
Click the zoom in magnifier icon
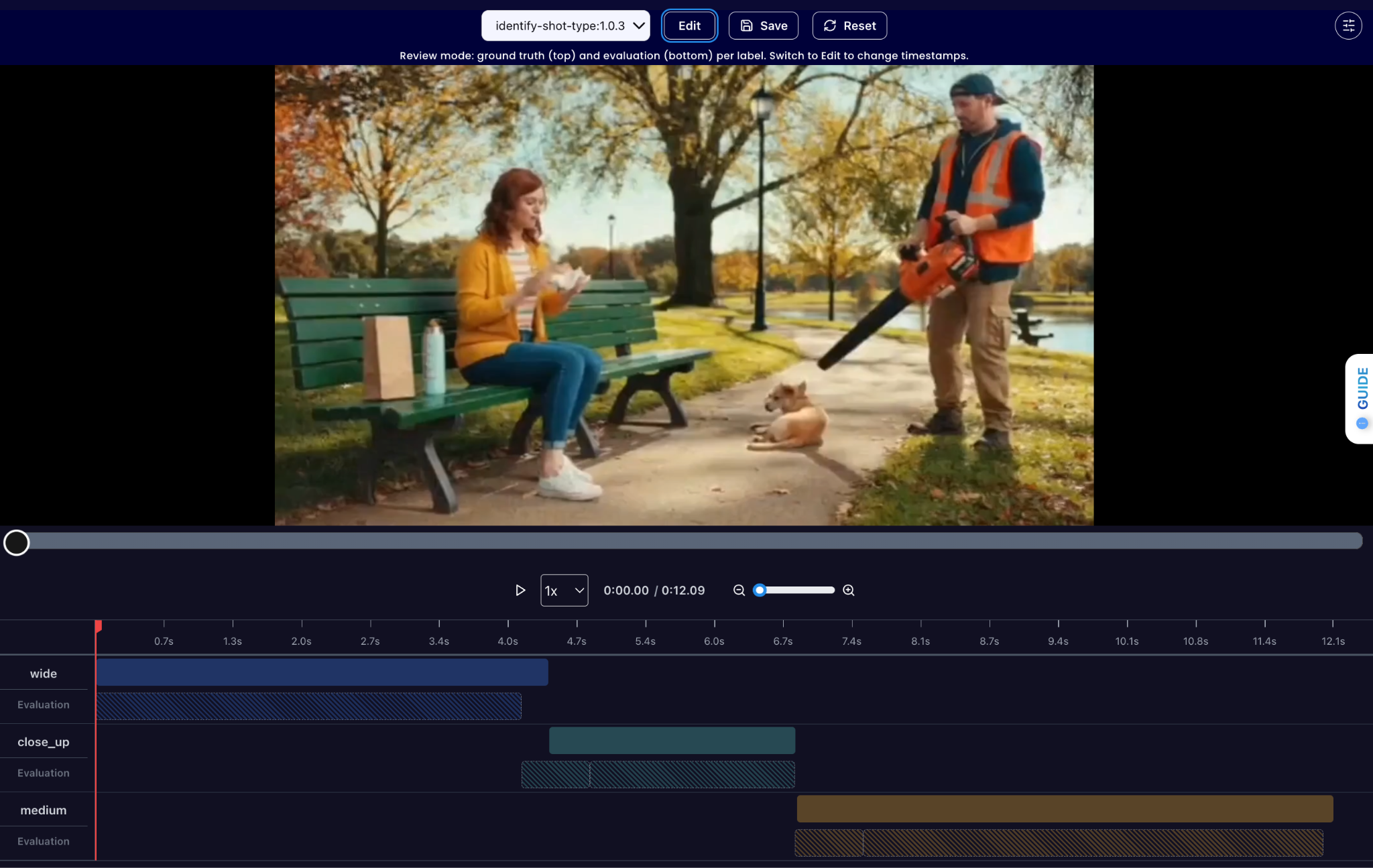click(x=848, y=590)
